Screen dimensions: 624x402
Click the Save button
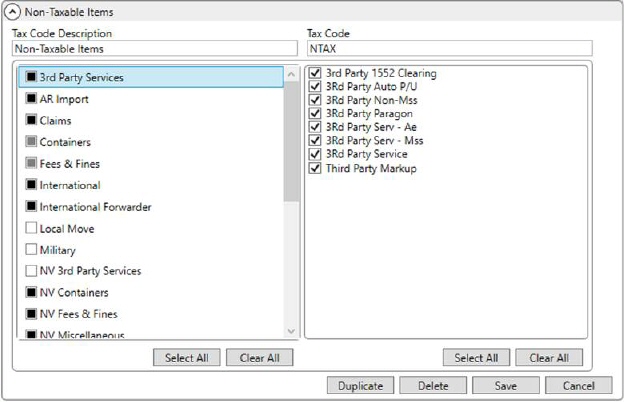click(506, 385)
